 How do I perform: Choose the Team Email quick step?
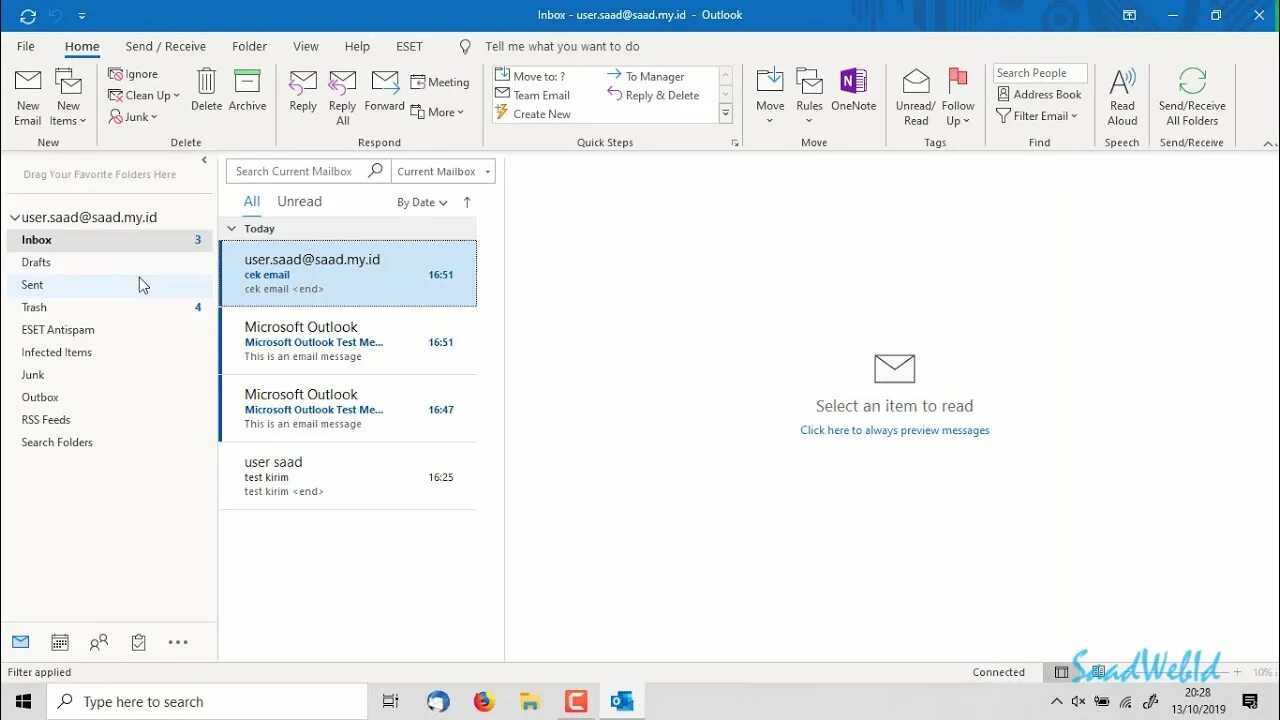[x=533, y=95]
